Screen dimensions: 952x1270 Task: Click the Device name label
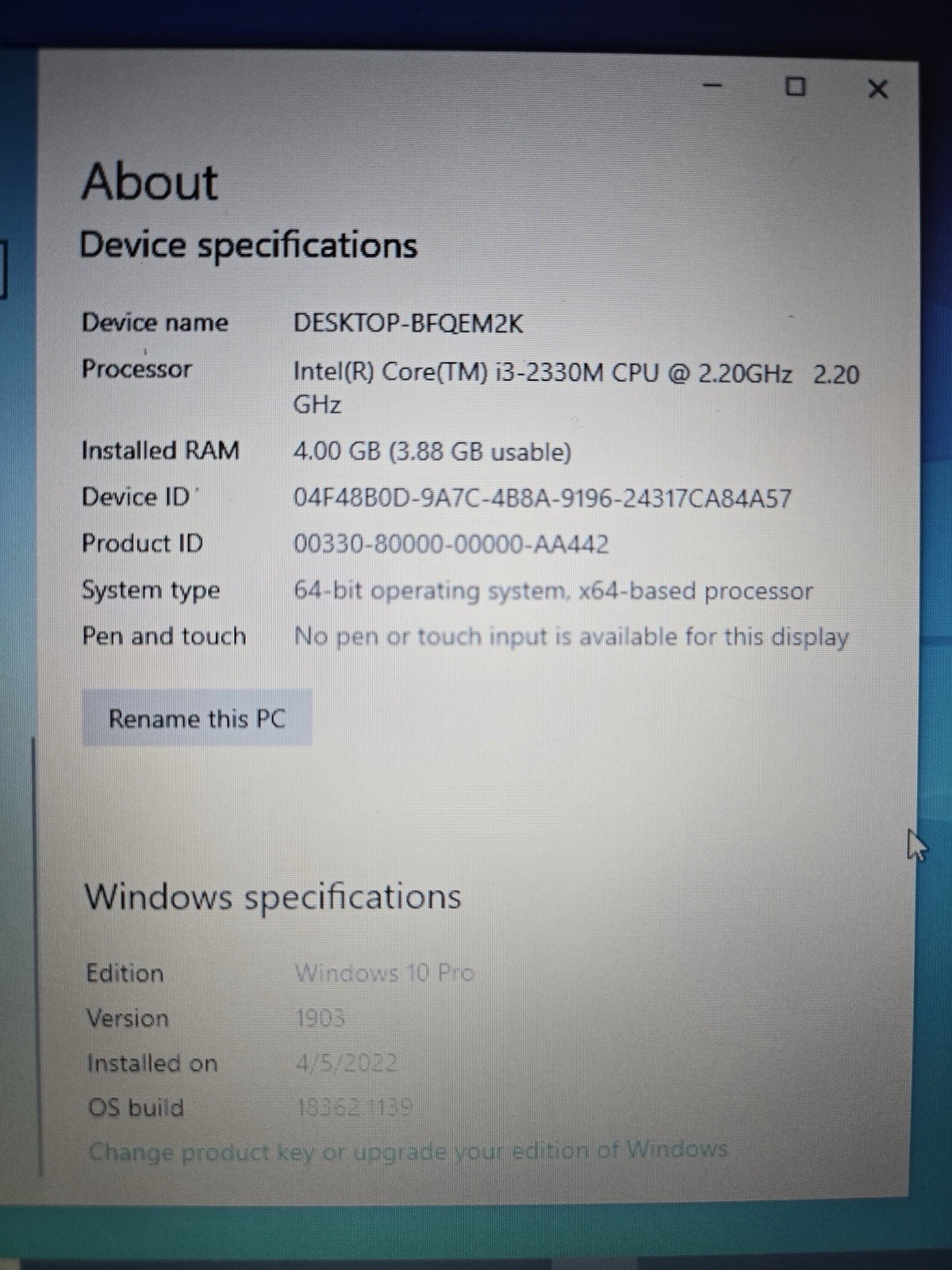[155, 322]
